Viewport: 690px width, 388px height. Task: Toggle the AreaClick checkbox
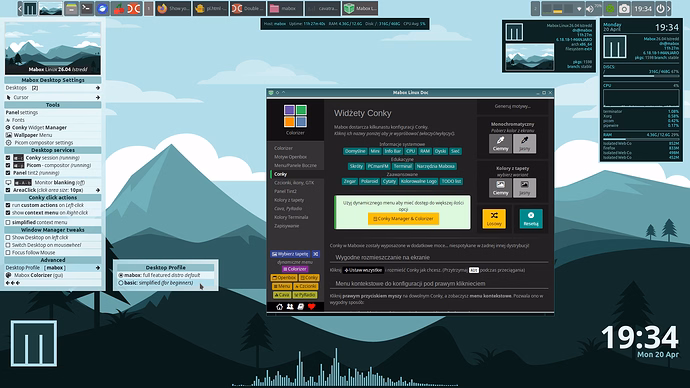pos(8,190)
